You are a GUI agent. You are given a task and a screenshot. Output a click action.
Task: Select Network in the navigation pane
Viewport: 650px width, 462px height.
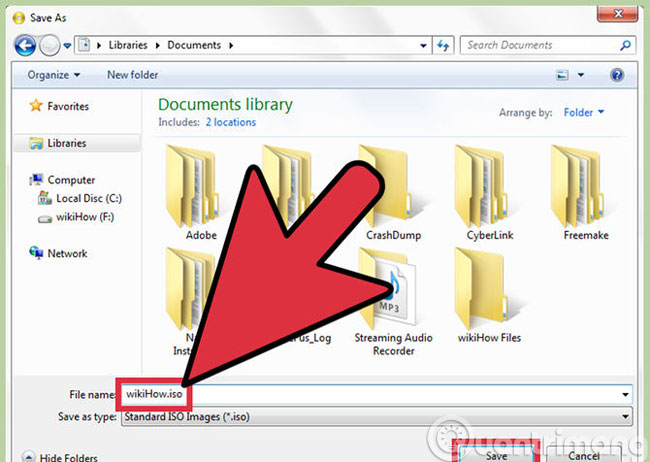[x=67, y=253]
